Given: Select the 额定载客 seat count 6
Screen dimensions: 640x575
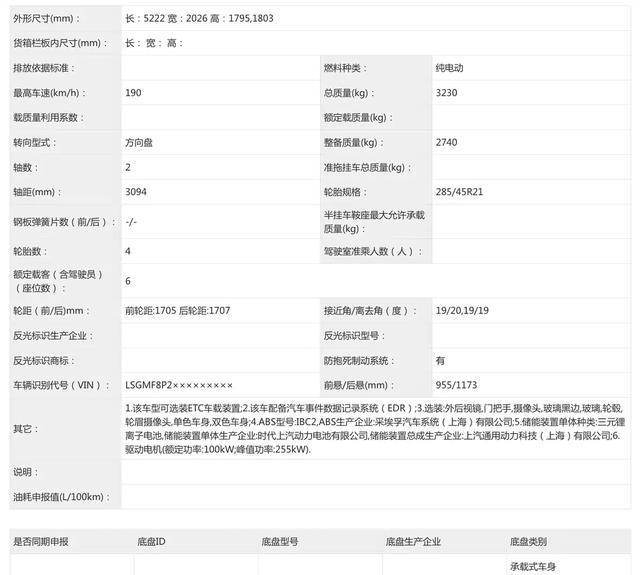Looking at the screenshot, I should 128,281.
